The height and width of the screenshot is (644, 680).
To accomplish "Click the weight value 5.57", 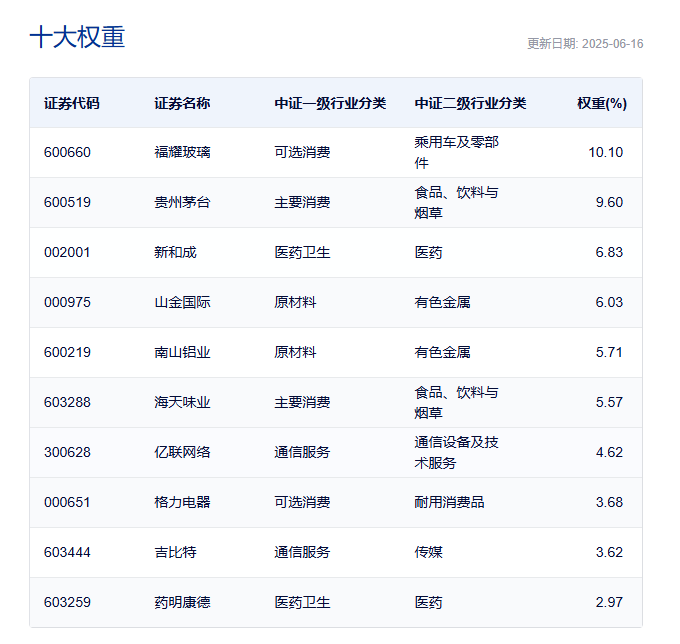I will pyautogui.click(x=609, y=402).
